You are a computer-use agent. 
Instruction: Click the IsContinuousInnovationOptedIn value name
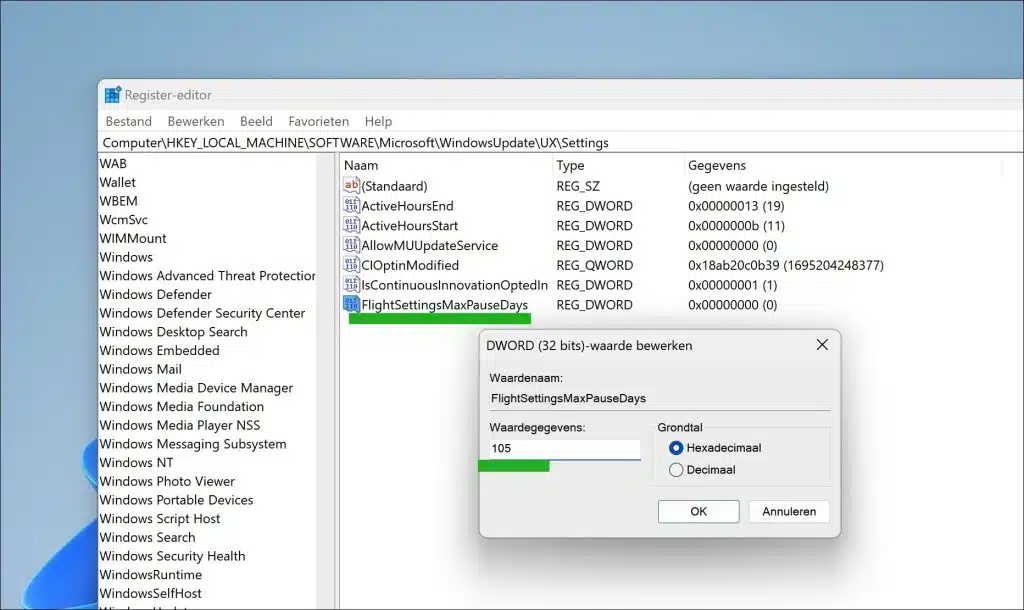(x=455, y=285)
